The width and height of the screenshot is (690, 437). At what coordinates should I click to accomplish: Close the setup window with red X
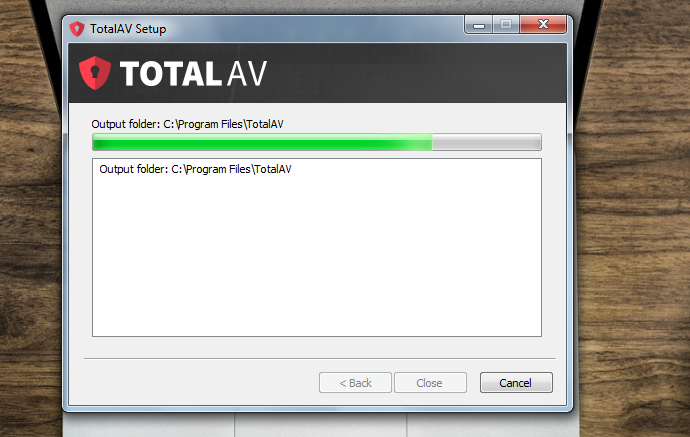coord(543,25)
